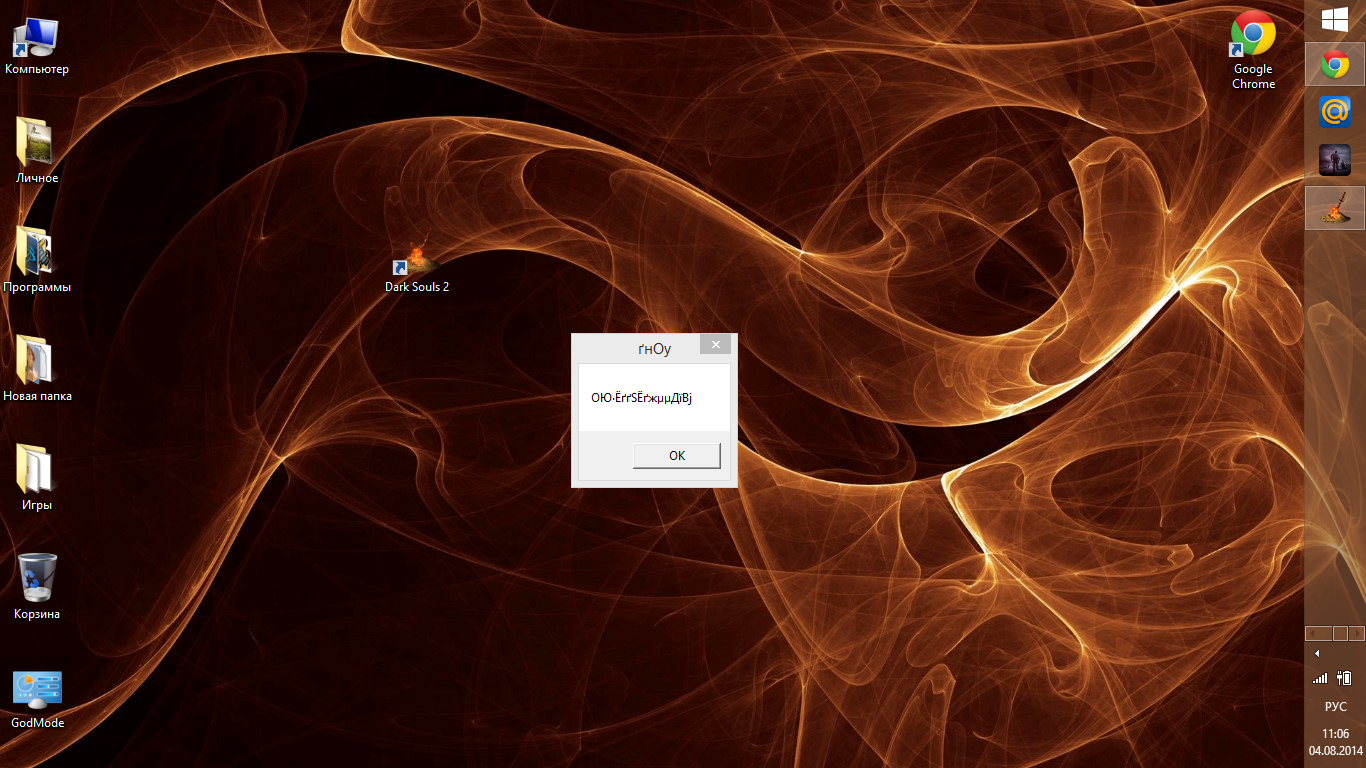Screen dimensions: 1366x768
Task: Open the power plug tray icon
Action: 1345,678
